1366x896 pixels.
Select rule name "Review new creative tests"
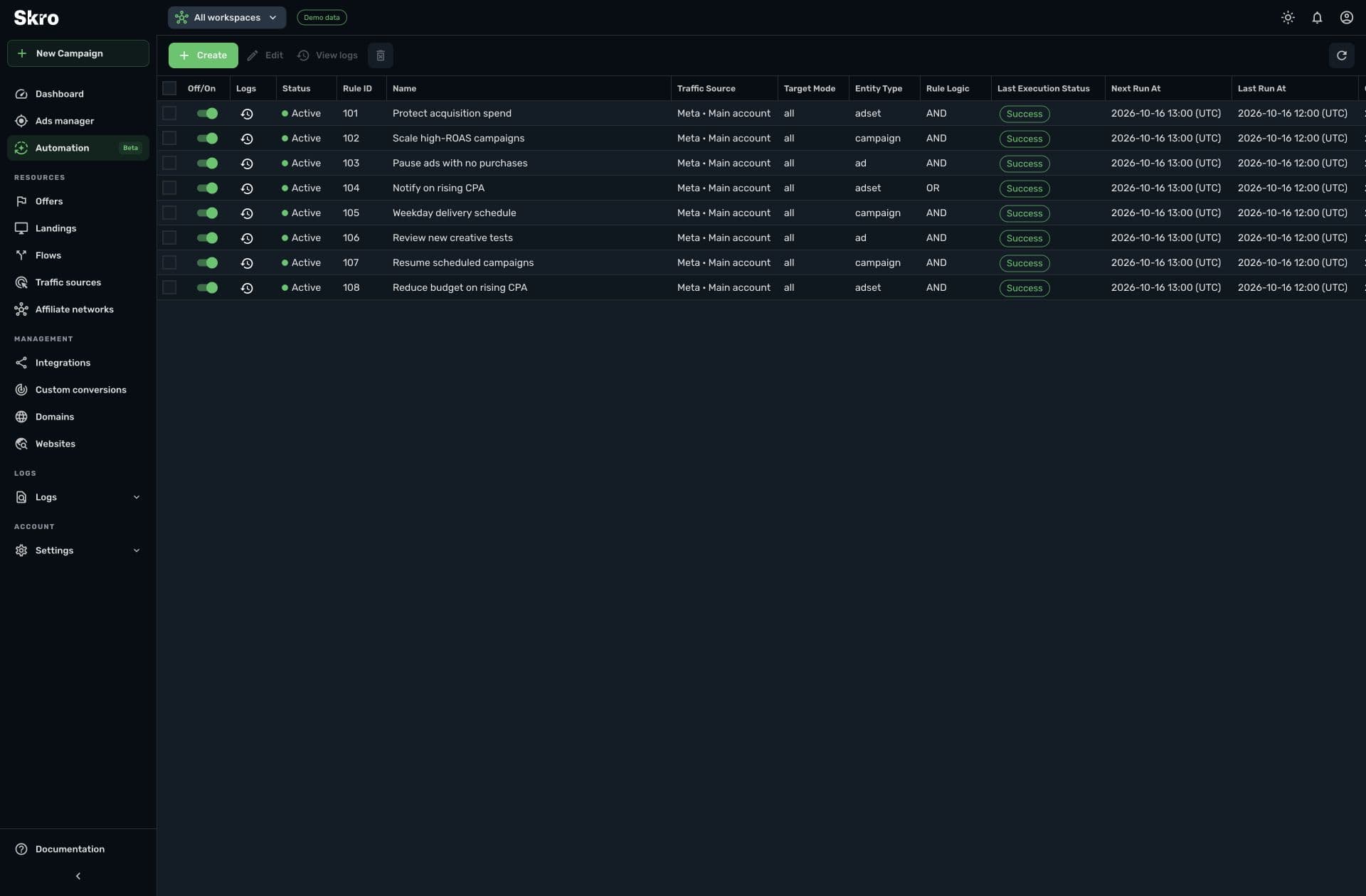pos(452,238)
